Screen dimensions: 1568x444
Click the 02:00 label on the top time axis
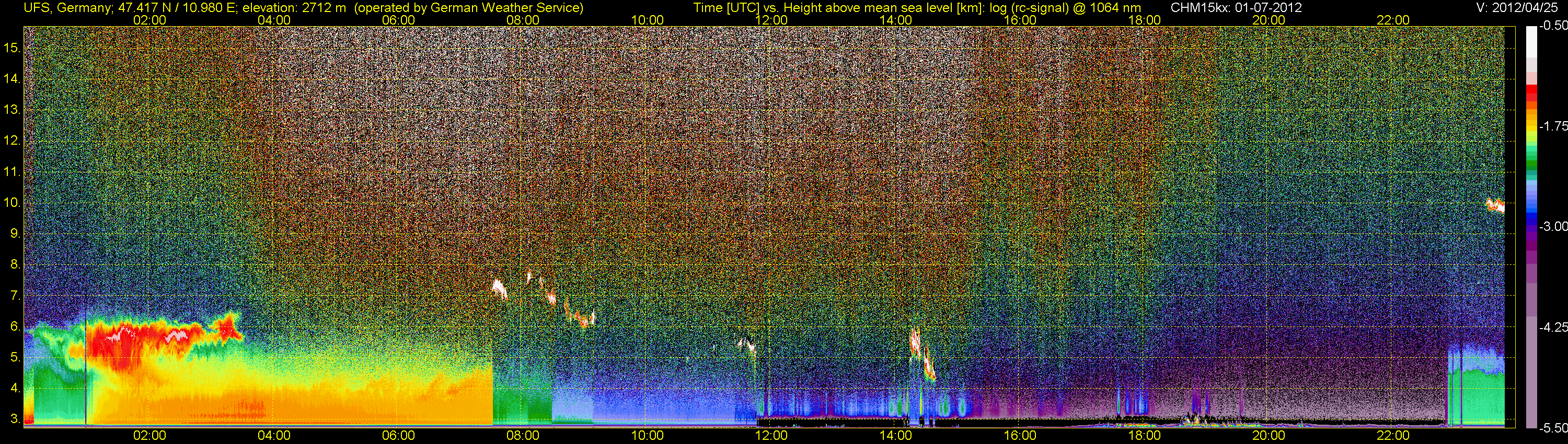[x=149, y=20]
